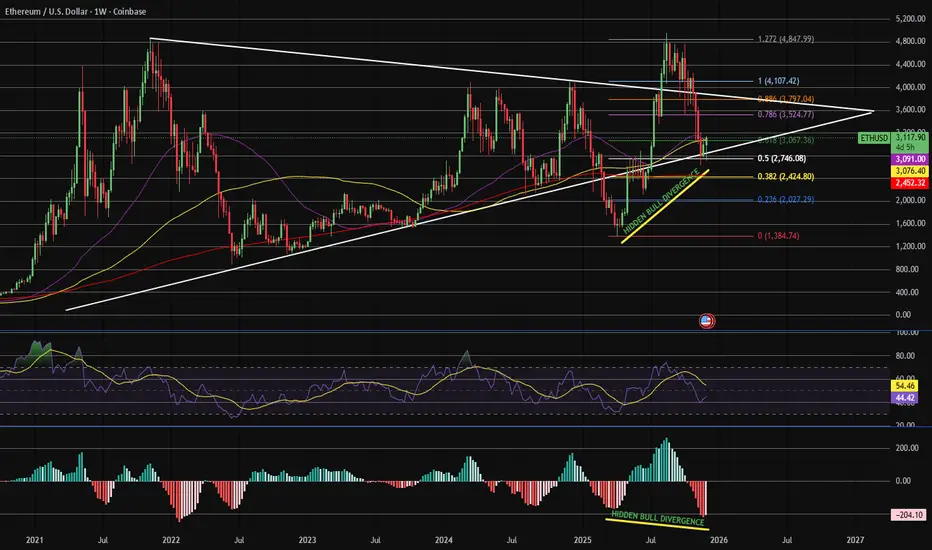Screen dimensions: 932x550
Task: Select the green ETHUSD symbol price label
Action: [874, 138]
